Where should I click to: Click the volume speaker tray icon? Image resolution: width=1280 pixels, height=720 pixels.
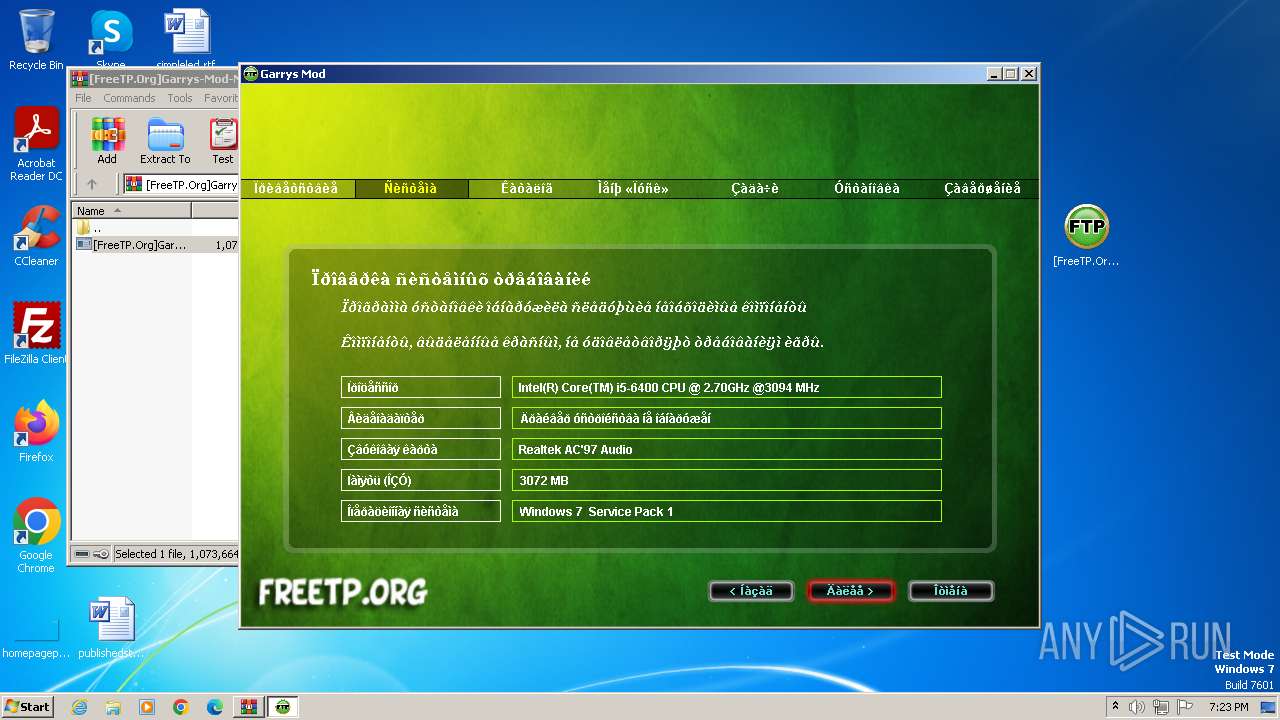[x=1137, y=707]
